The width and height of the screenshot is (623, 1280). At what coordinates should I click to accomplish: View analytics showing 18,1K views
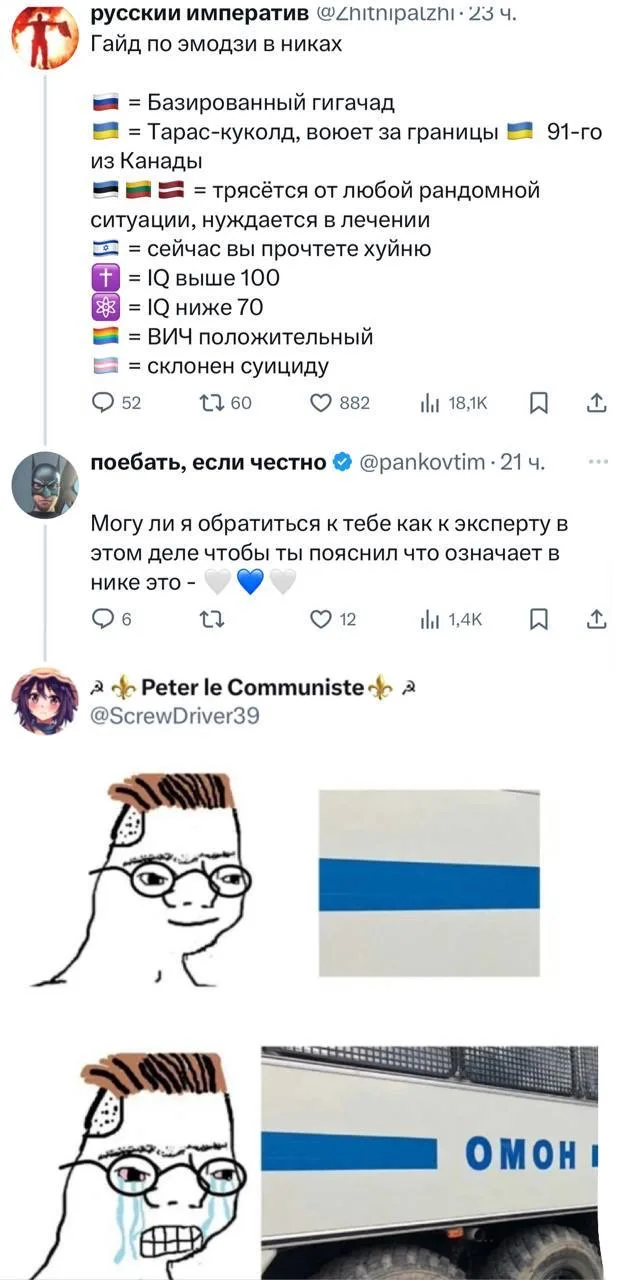454,403
